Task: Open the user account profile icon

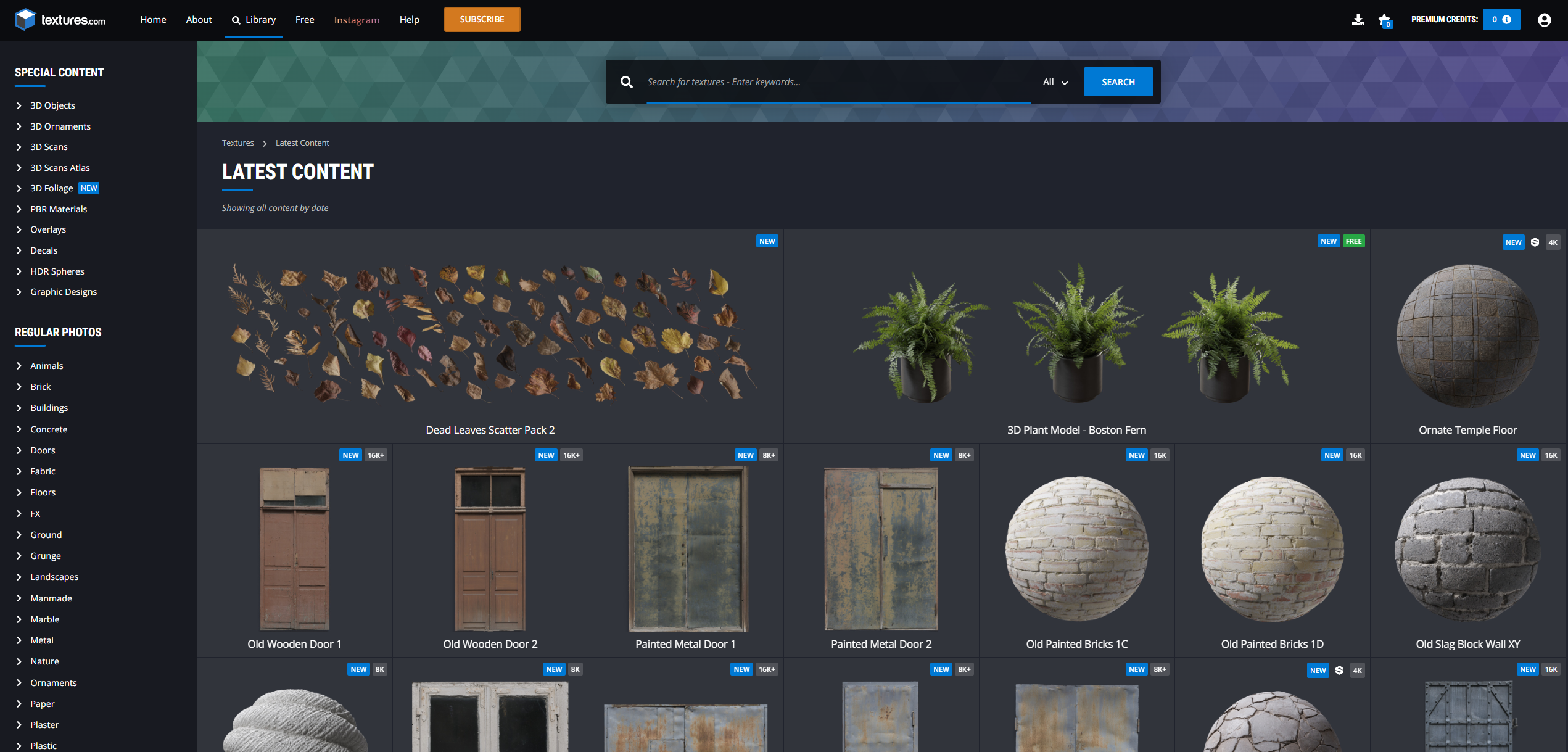Action: 1544,20
